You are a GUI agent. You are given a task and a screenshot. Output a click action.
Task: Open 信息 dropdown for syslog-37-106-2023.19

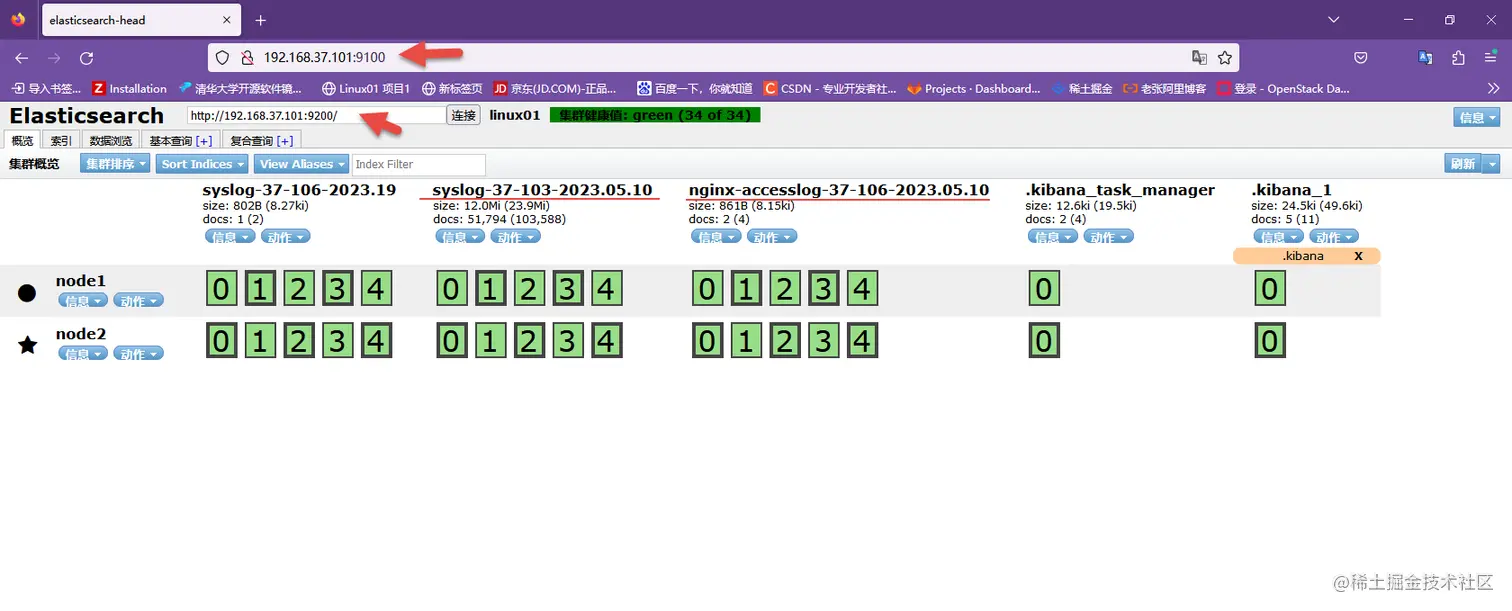tap(229, 237)
